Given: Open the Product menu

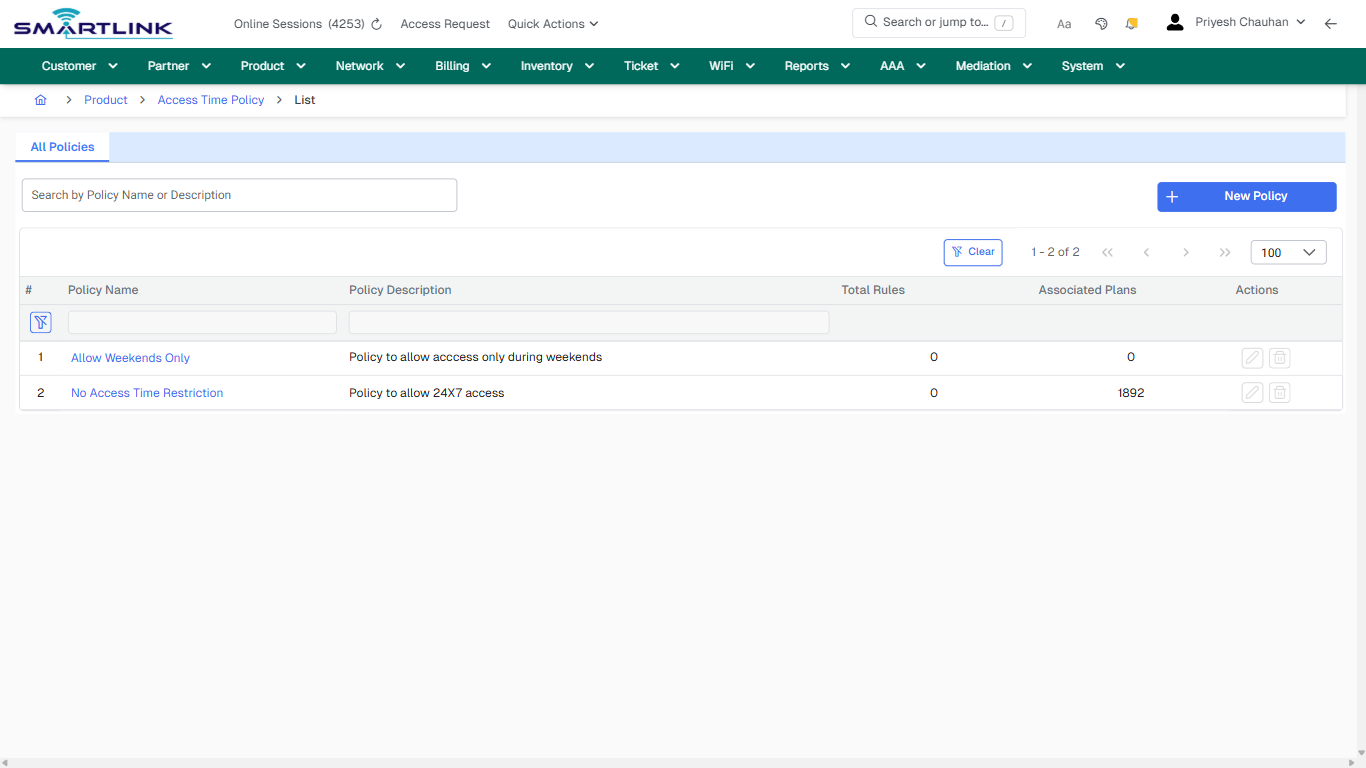Looking at the screenshot, I should click(x=271, y=65).
